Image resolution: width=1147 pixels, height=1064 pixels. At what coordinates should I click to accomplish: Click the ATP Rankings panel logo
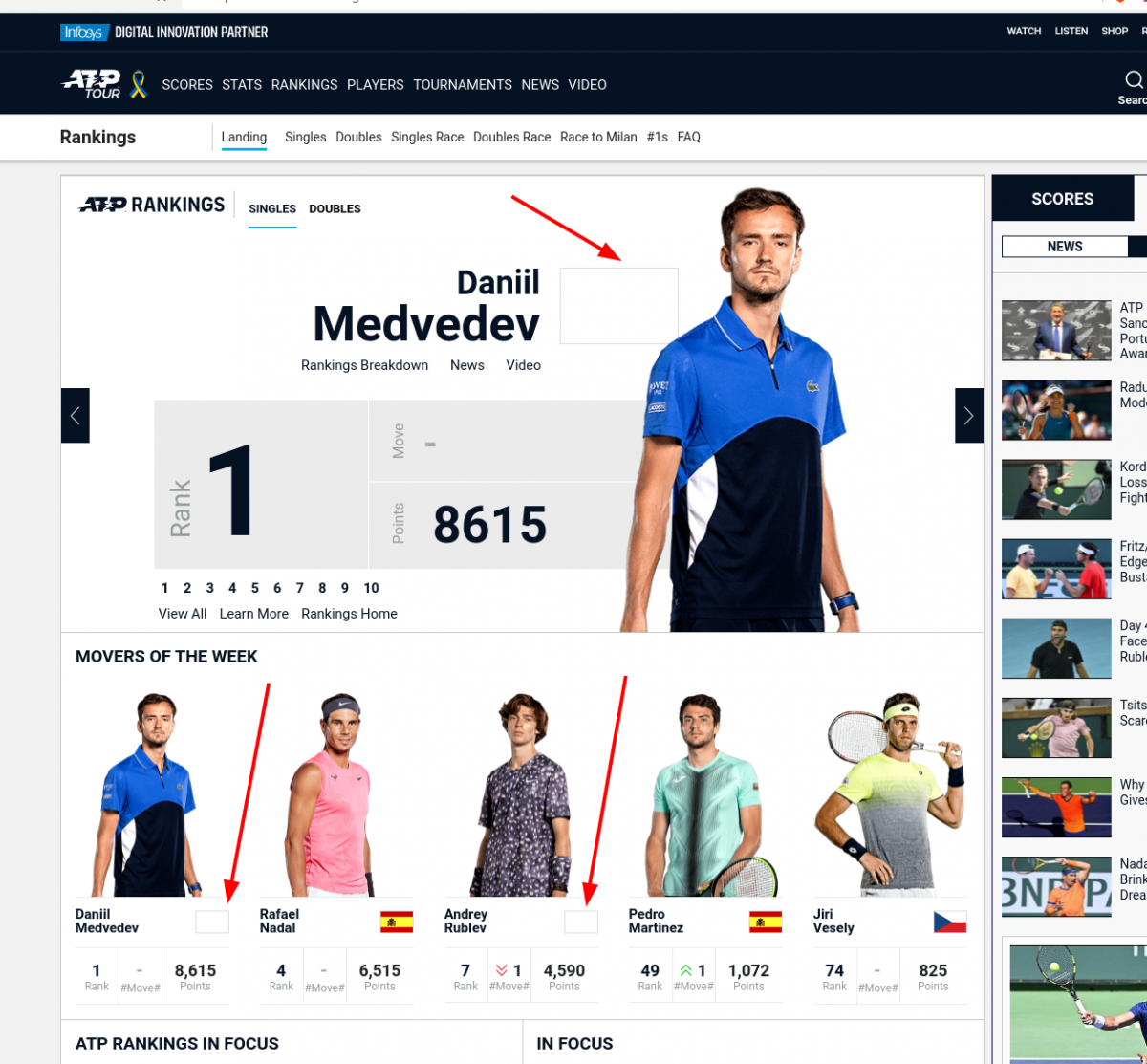[x=152, y=205]
